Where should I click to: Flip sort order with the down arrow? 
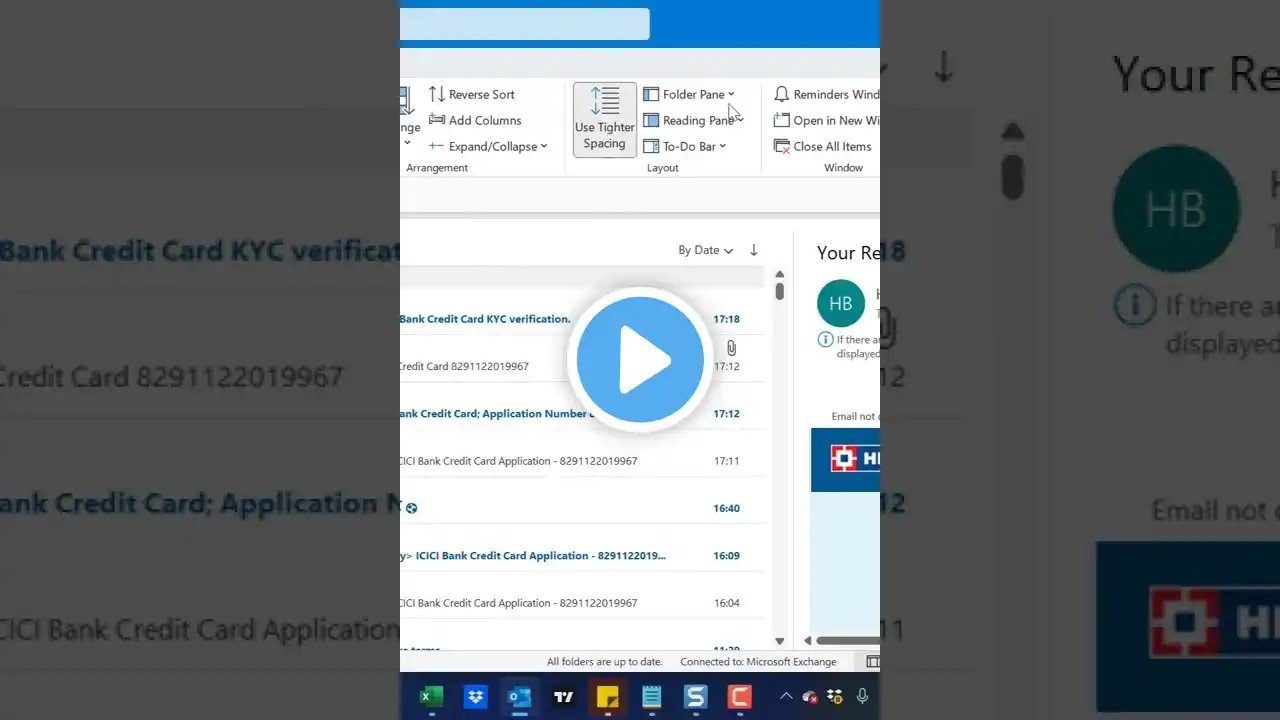tap(754, 250)
